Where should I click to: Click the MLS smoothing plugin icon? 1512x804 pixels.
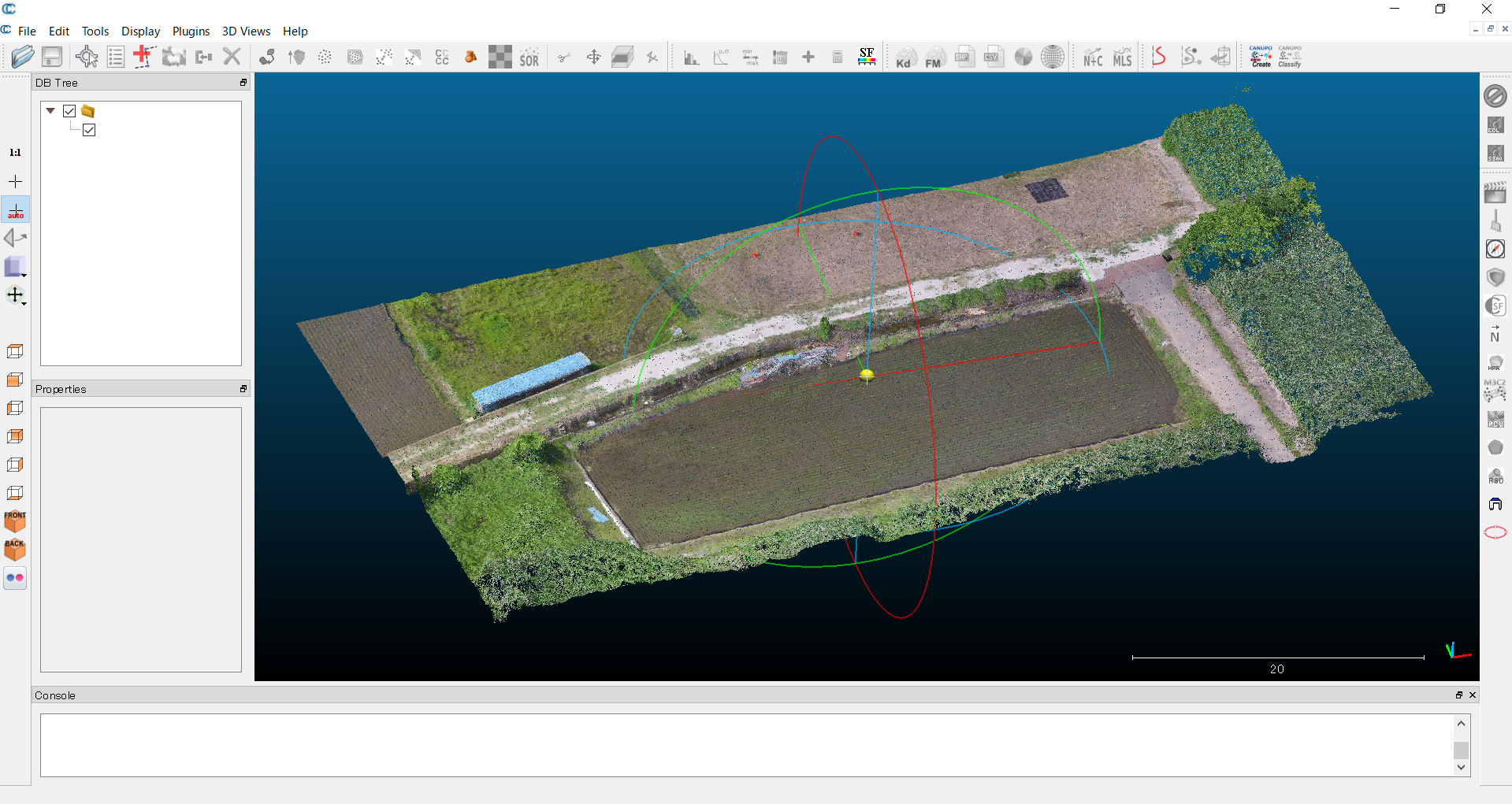(1122, 57)
